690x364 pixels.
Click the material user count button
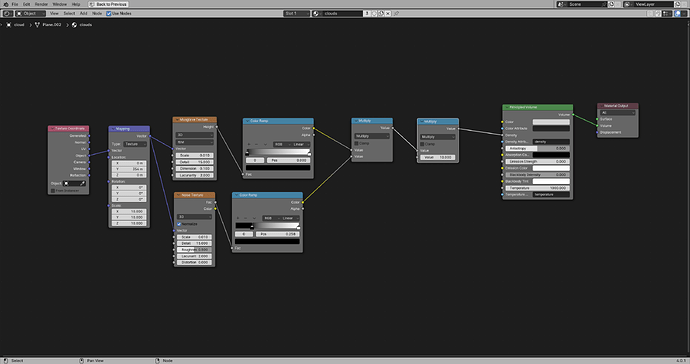pos(367,14)
